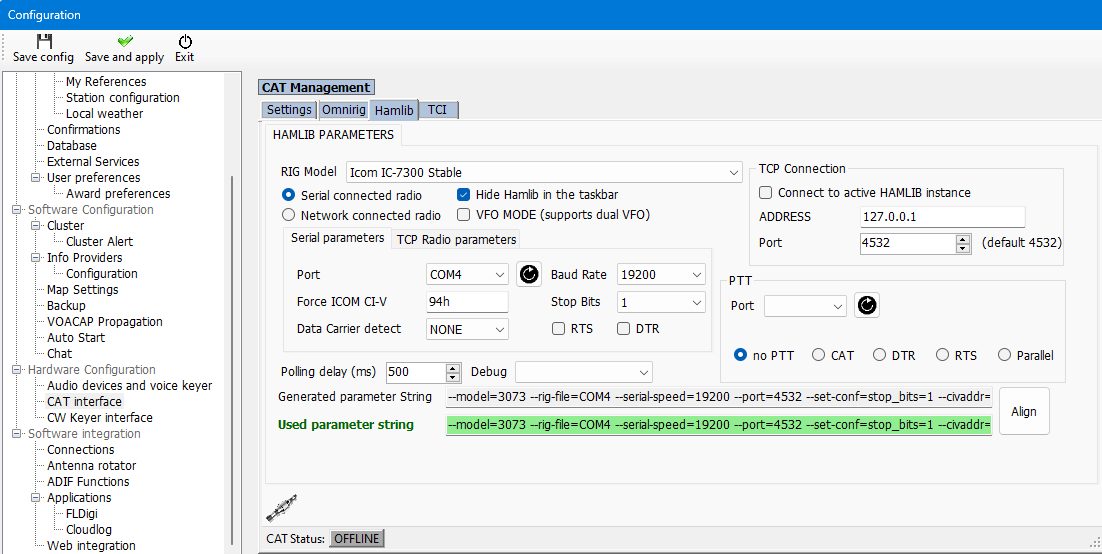Select DTR as PTT method
The height and width of the screenshot is (554, 1102).
click(879, 355)
